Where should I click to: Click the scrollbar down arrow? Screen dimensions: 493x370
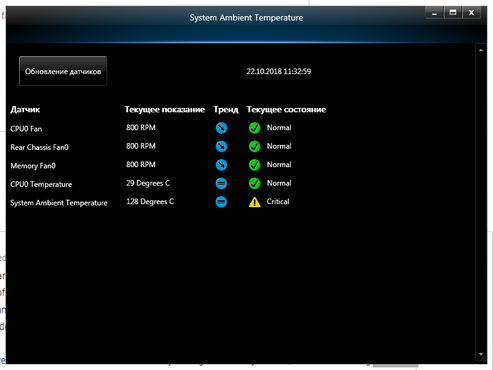[481, 354]
